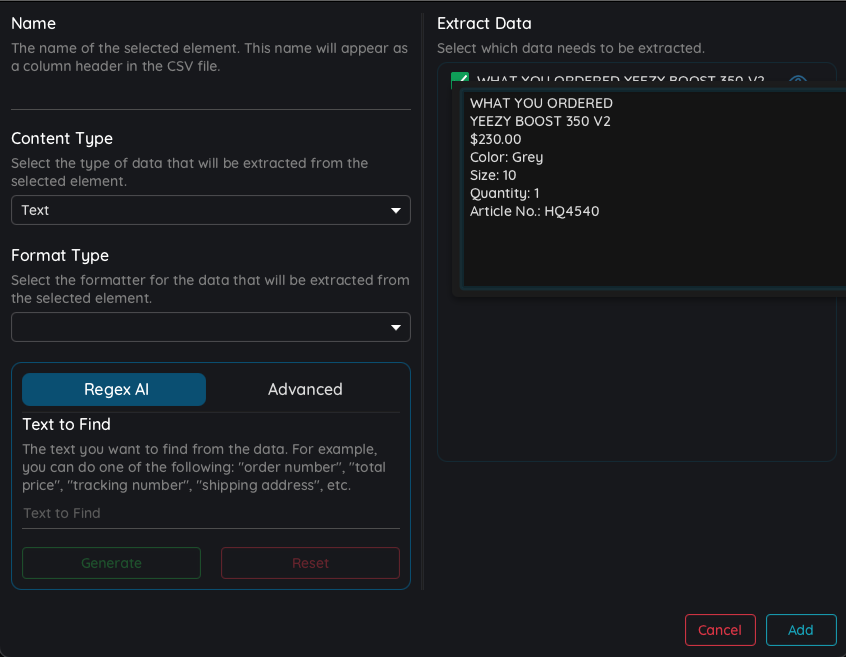Image resolution: width=846 pixels, height=657 pixels.
Task: Click the Article No. HQ4540 line in preview
Action: [x=534, y=211]
